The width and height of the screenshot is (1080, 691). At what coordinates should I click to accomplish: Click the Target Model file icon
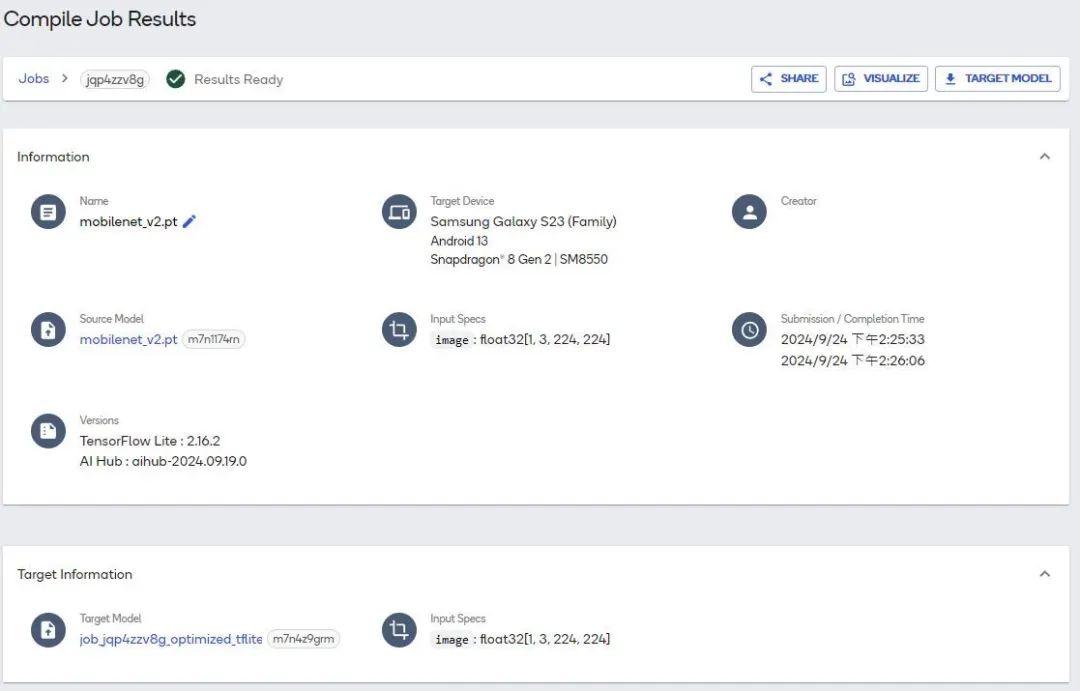(x=48, y=629)
